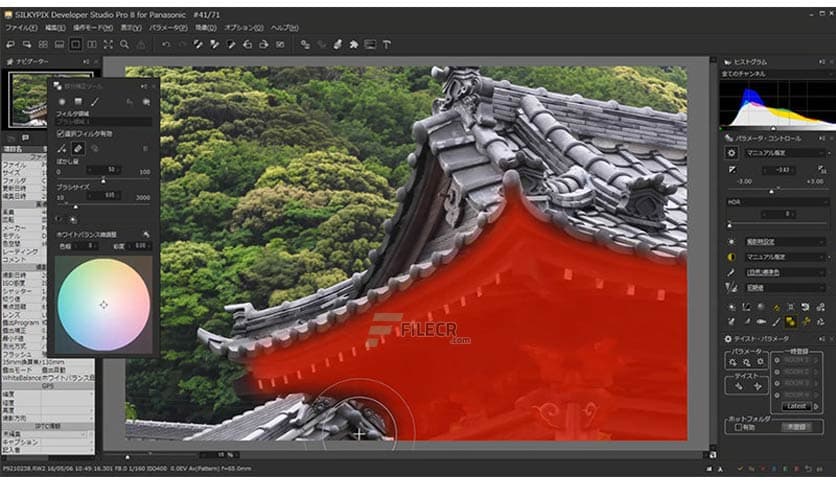Click the white balance color wheel center
836x484 pixels.
pos(103,305)
